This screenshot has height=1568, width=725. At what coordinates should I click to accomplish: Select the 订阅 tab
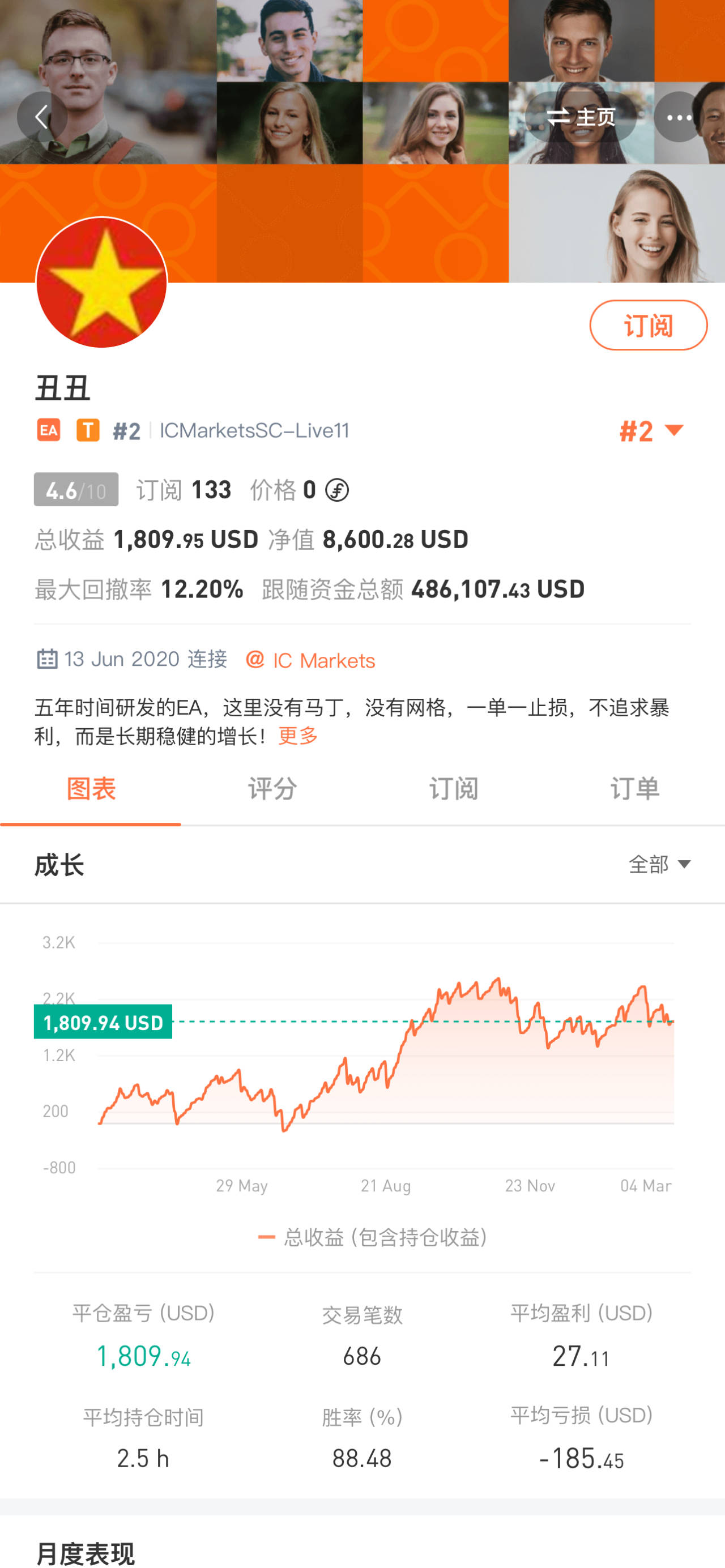(454, 789)
